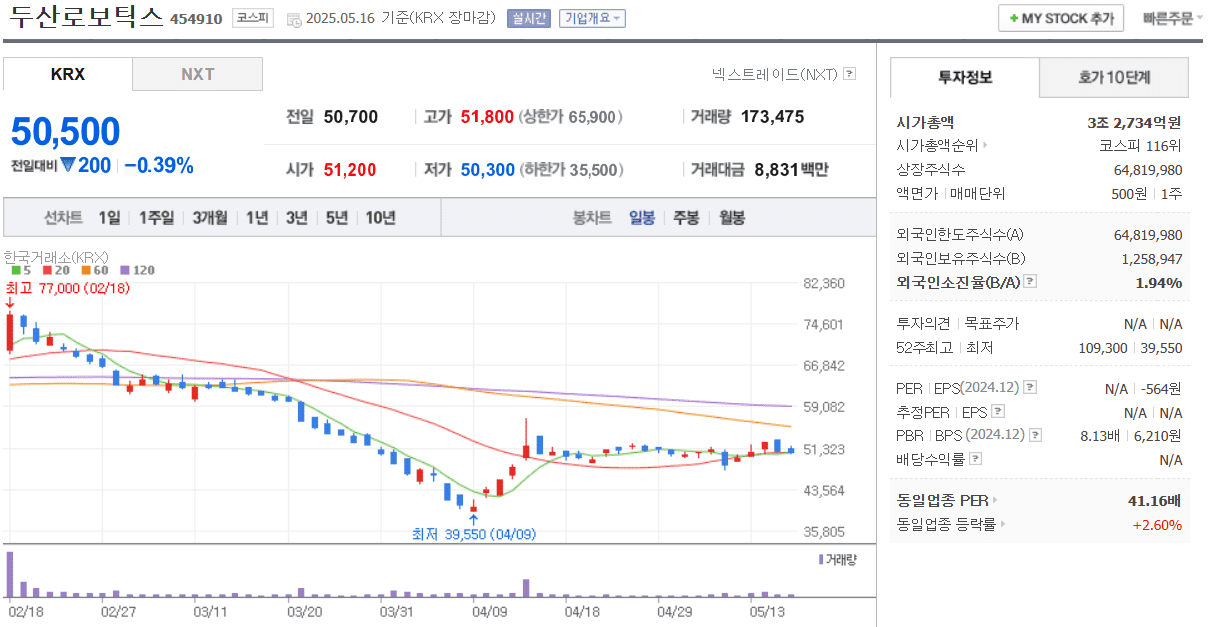1210x627 pixels.
Task: Click the purple 거래량 volume legend marker
Action: (x=822, y=559)
